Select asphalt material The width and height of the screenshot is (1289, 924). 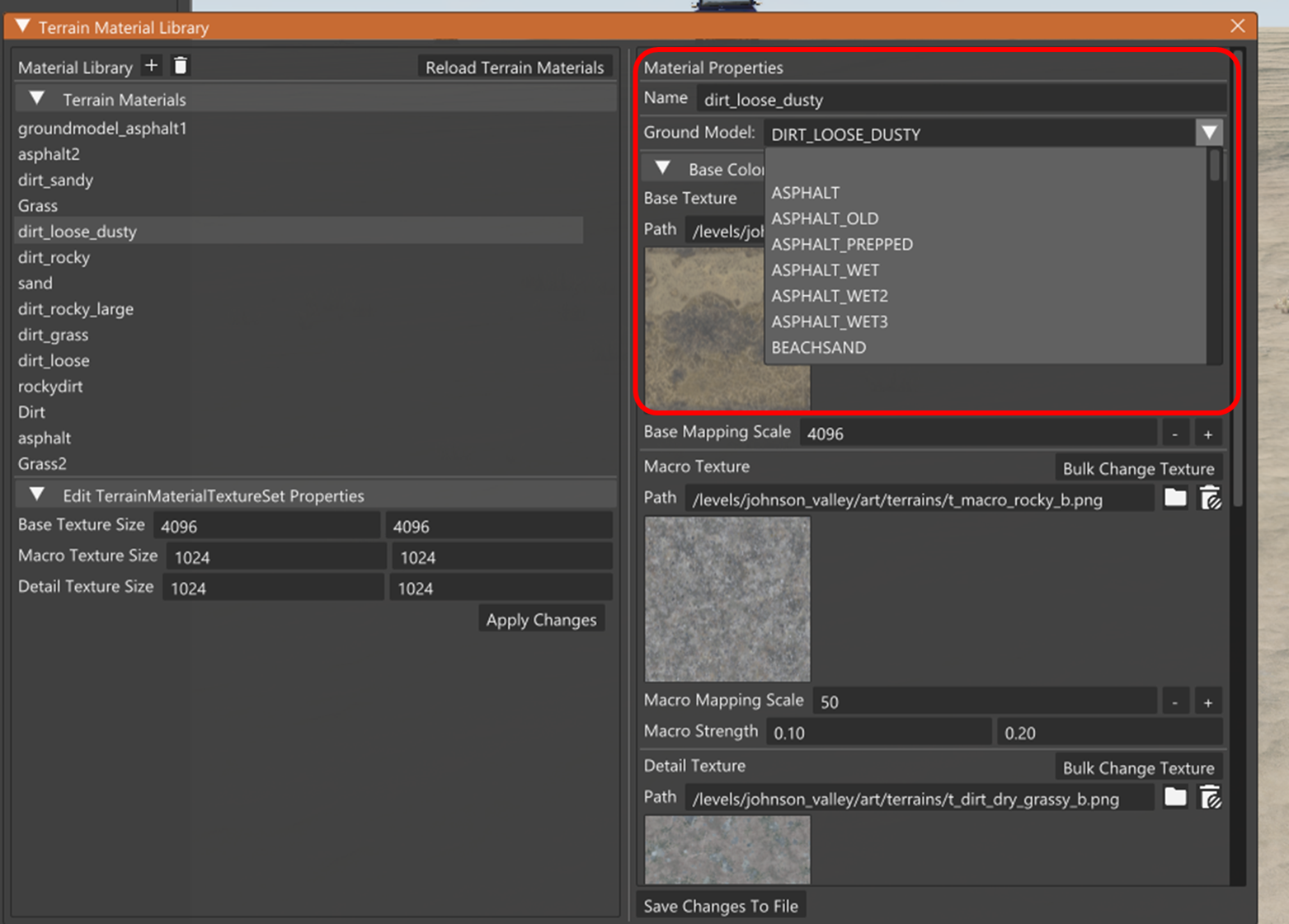pos(45,438)
